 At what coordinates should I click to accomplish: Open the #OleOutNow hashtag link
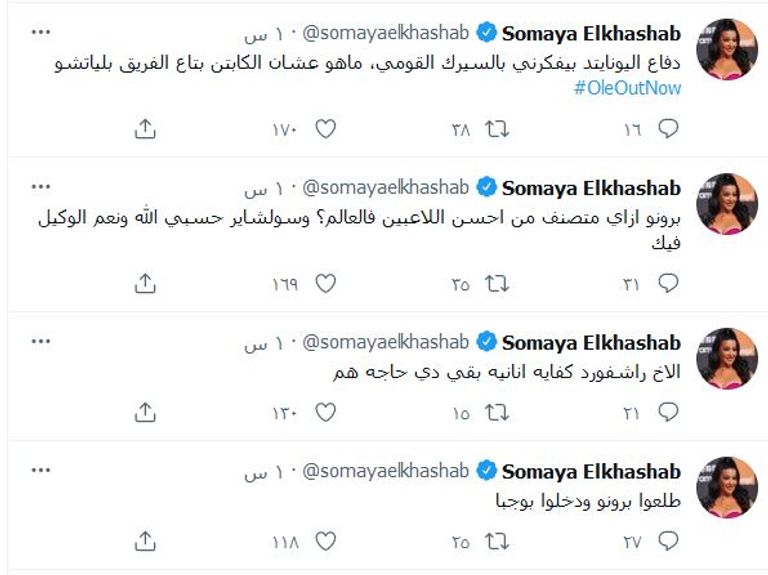coord(627,88)
